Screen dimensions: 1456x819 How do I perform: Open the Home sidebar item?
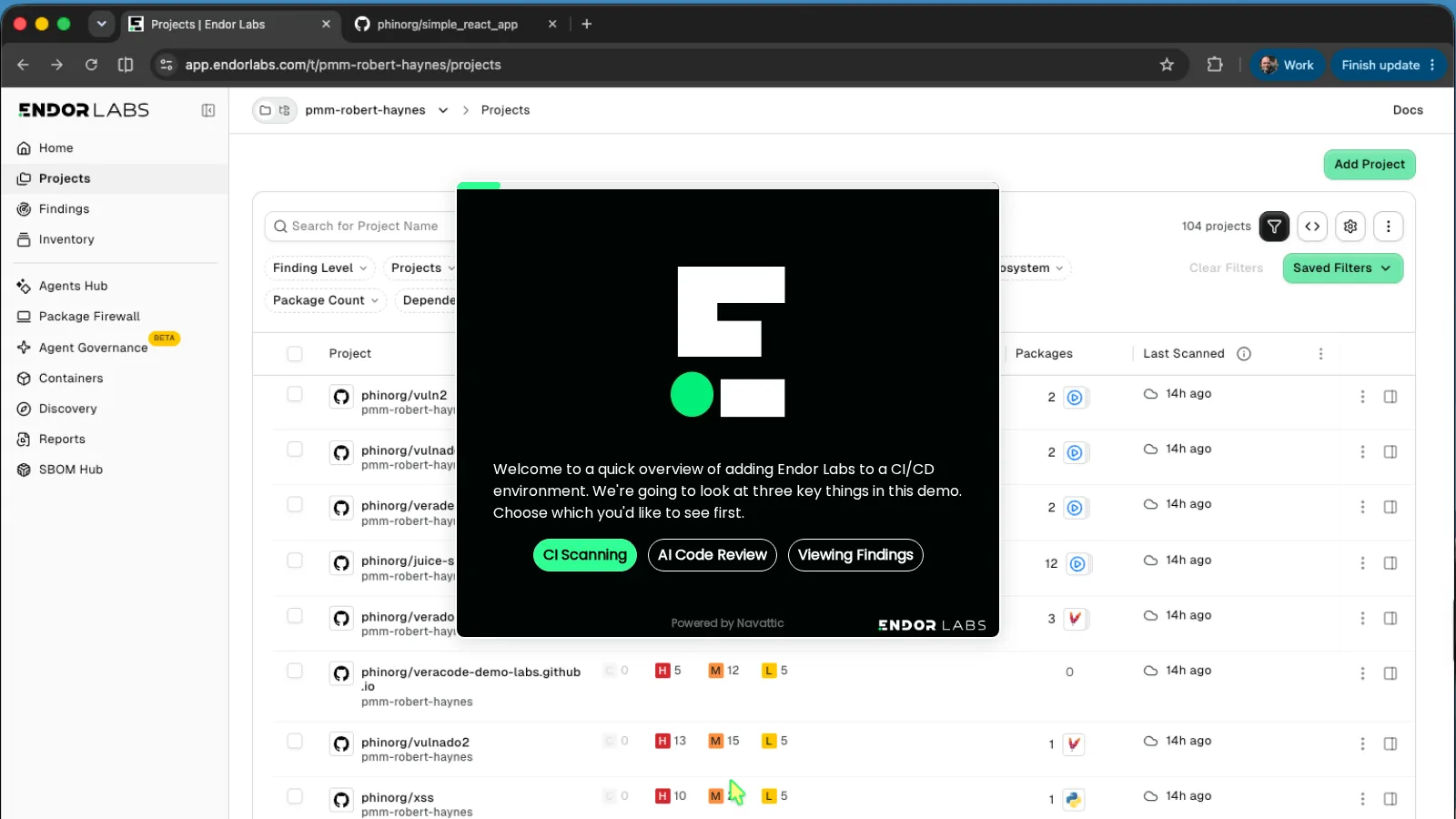coord(56,148)
